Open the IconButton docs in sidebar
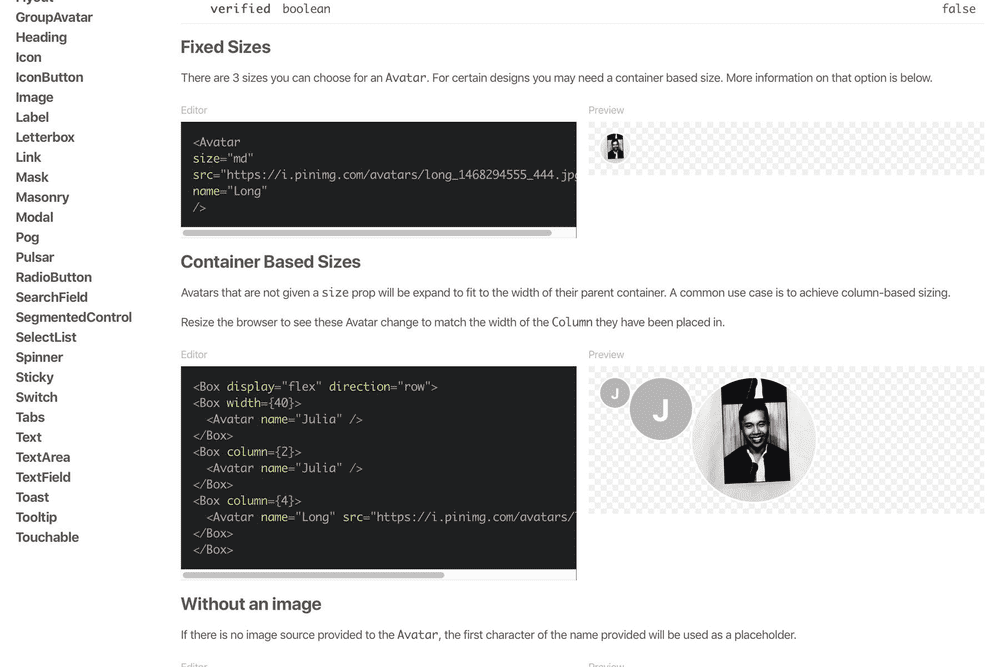Screen dimensions: 1000x667 click(50, 77)
